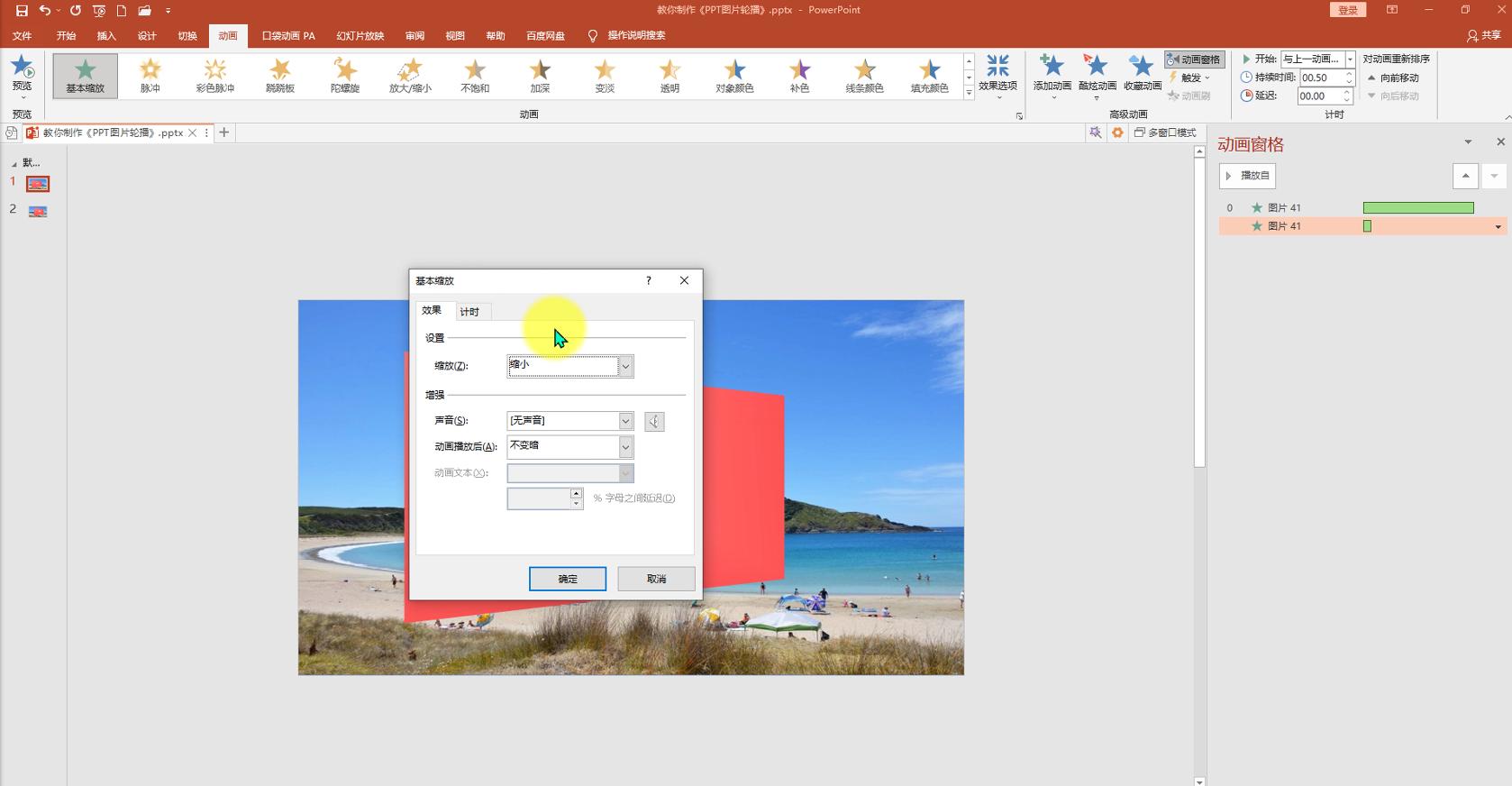Open the 缩放 (Zoom) dropdown in the dialog
Screen dimensions: 1512x786
click(x=625, y=366)
